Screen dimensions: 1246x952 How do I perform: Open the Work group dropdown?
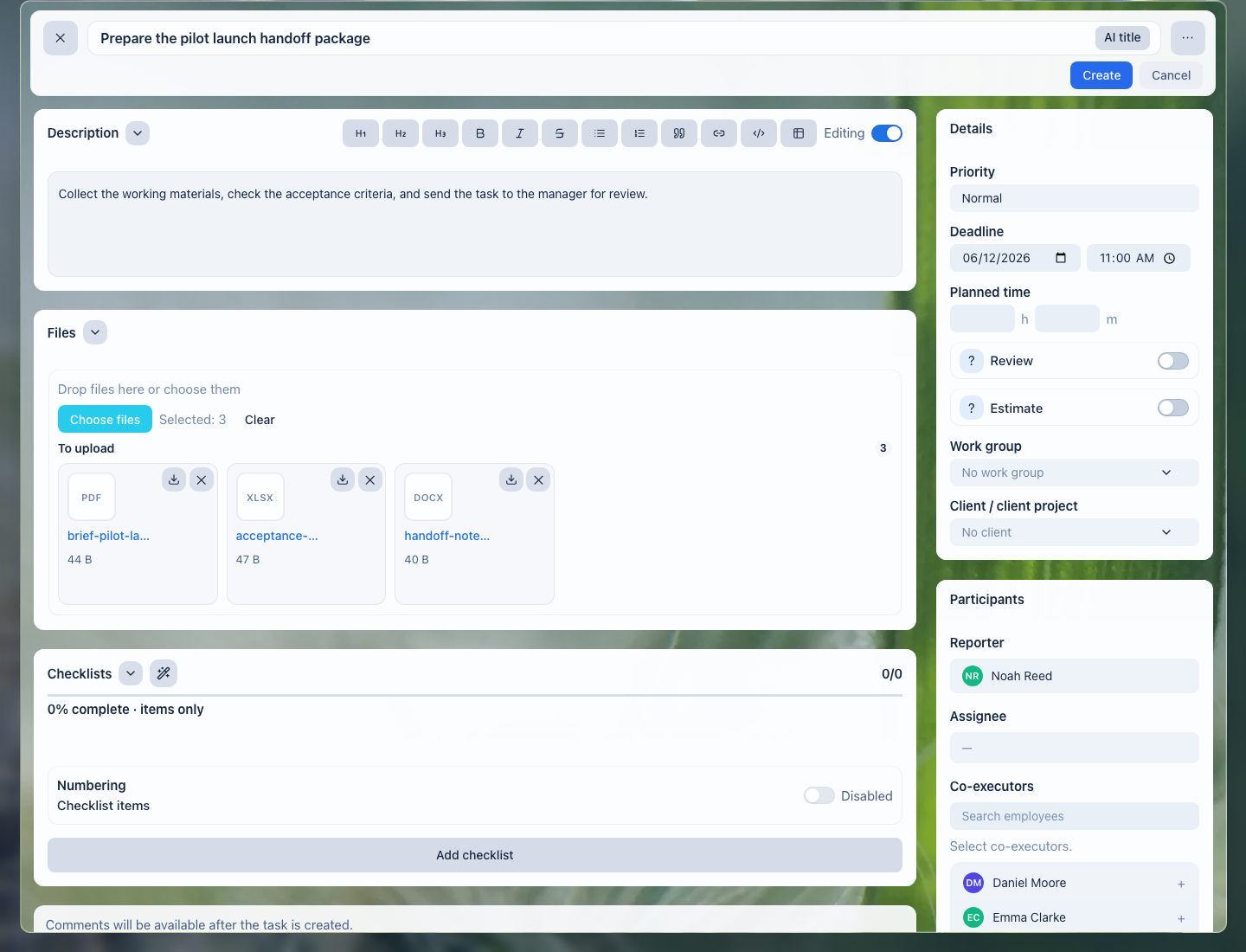(x=1074, y=473)
